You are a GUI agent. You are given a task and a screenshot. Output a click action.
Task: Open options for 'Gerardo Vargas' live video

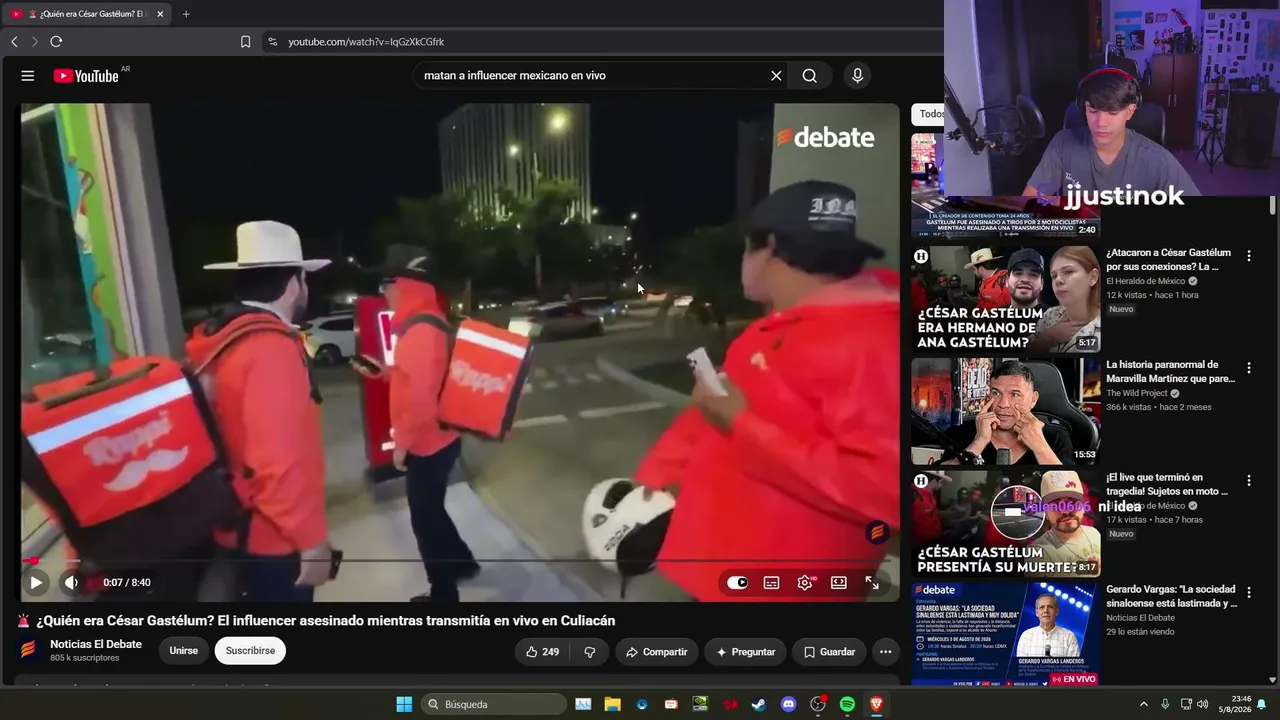1249,593
